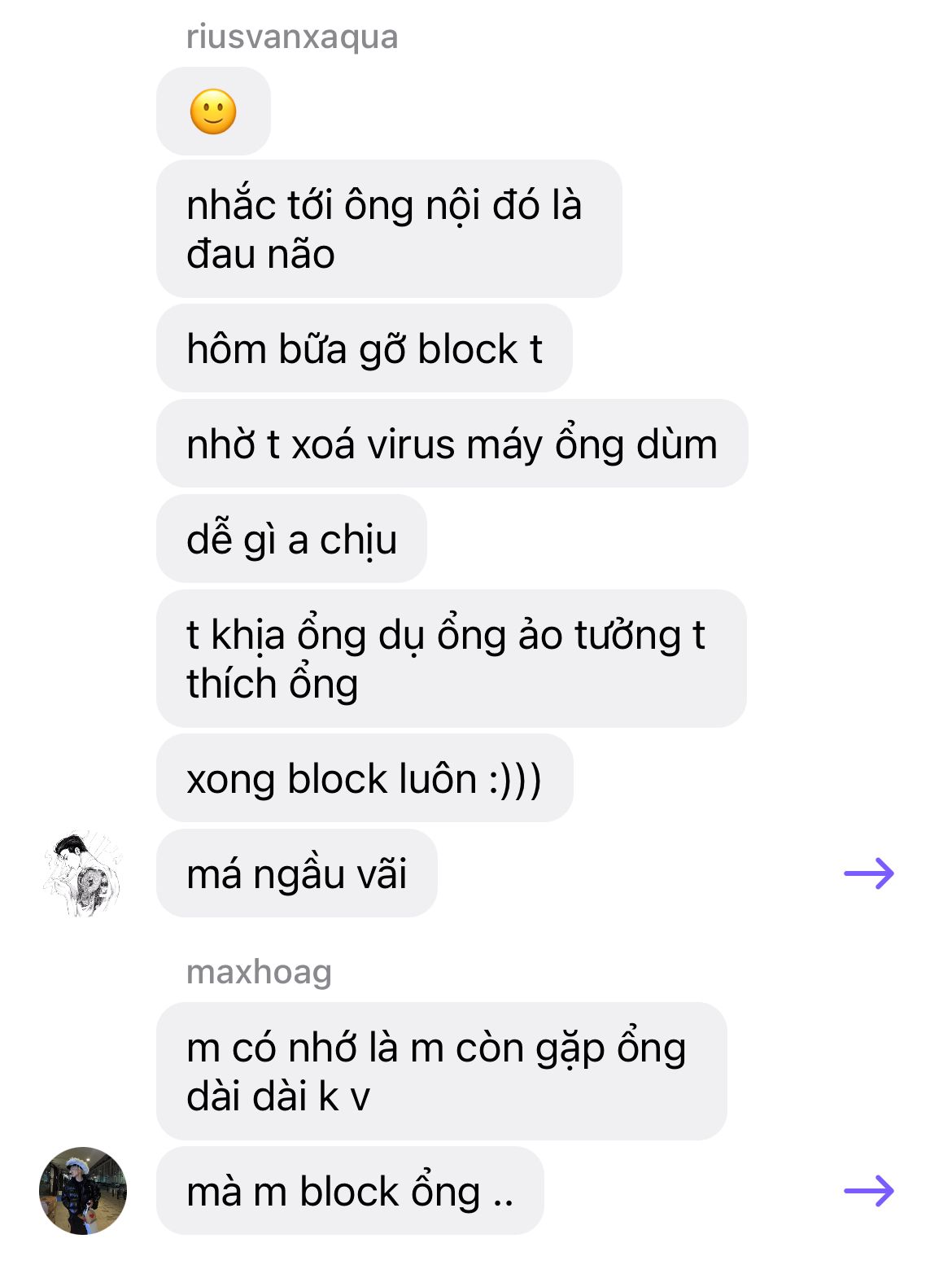Select the 'dễ gì a chịu' message

point(291,539)
